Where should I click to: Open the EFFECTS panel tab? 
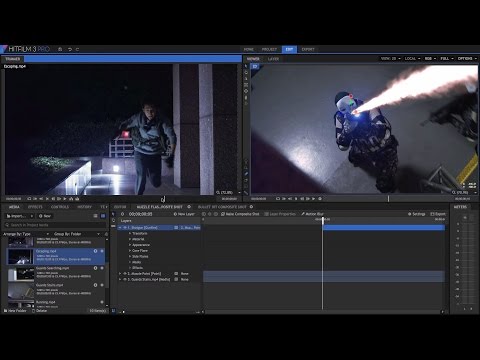(35, 207)
